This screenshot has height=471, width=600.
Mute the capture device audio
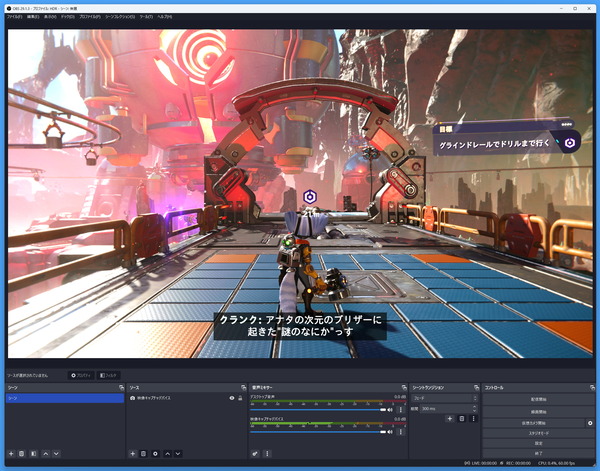click(390, 432)
